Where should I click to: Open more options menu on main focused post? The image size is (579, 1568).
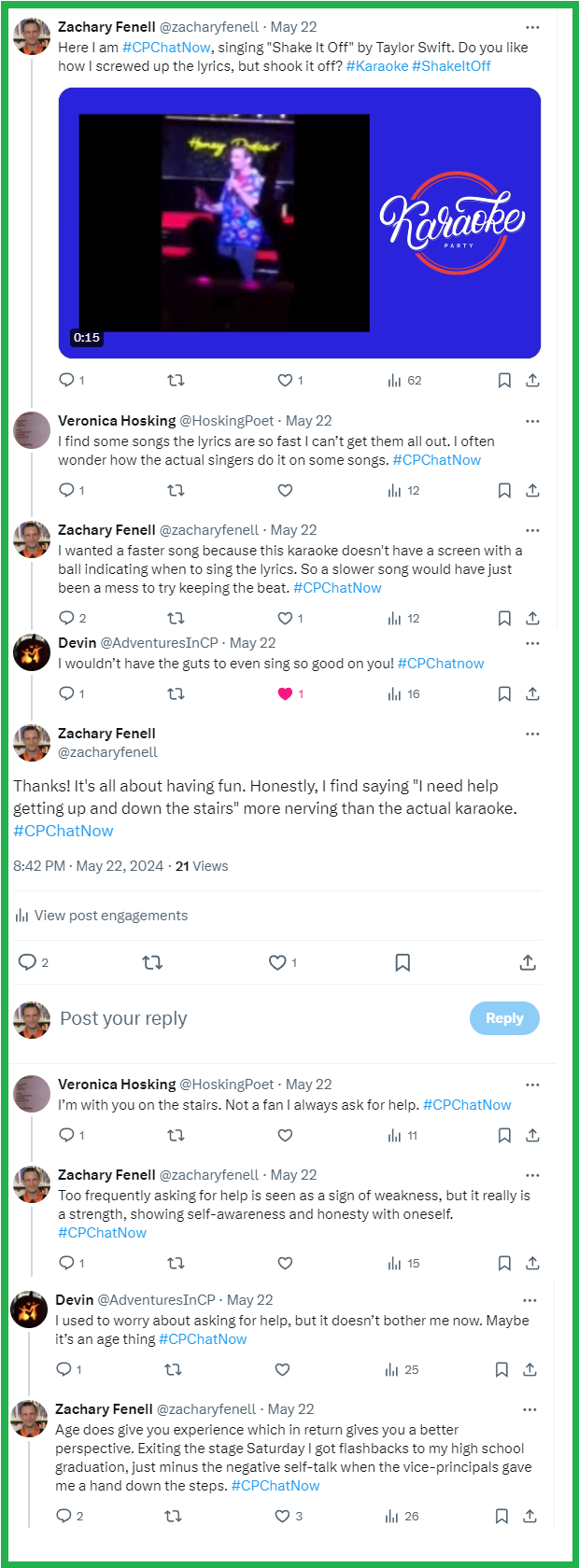tap(532, 734)
